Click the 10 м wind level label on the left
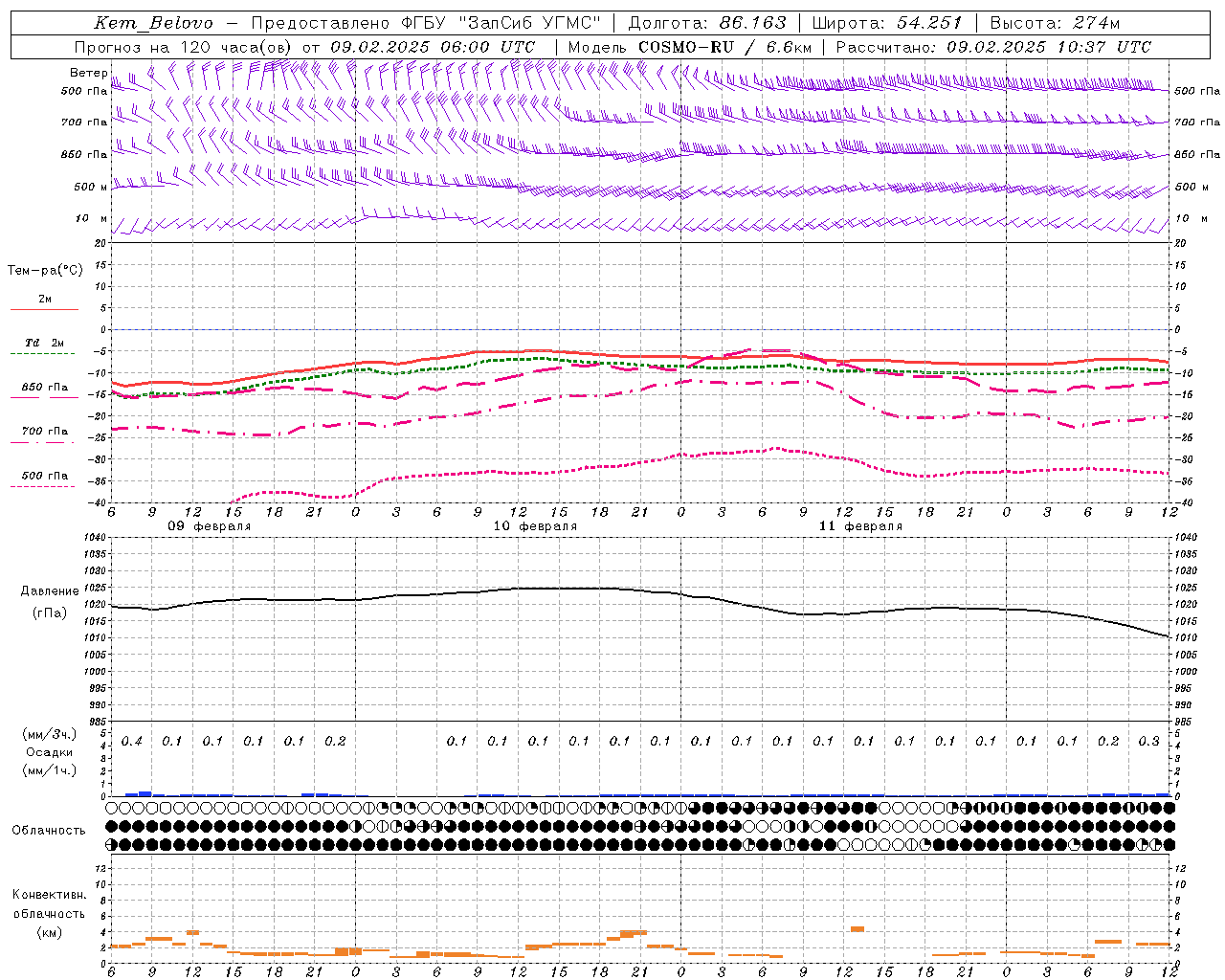This screenshot has height=980, width=1225. pos(91,219)
